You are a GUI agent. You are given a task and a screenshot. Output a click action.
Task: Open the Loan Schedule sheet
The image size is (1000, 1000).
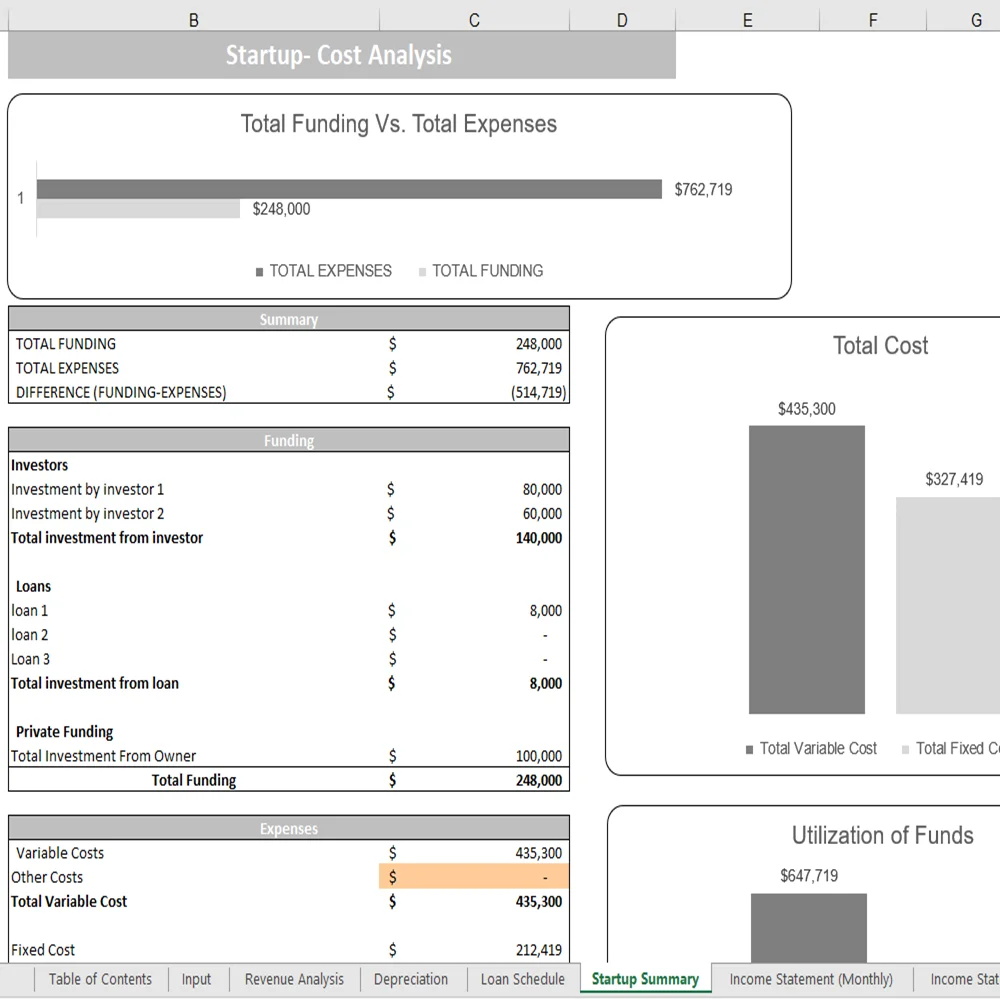coord(521,979)
